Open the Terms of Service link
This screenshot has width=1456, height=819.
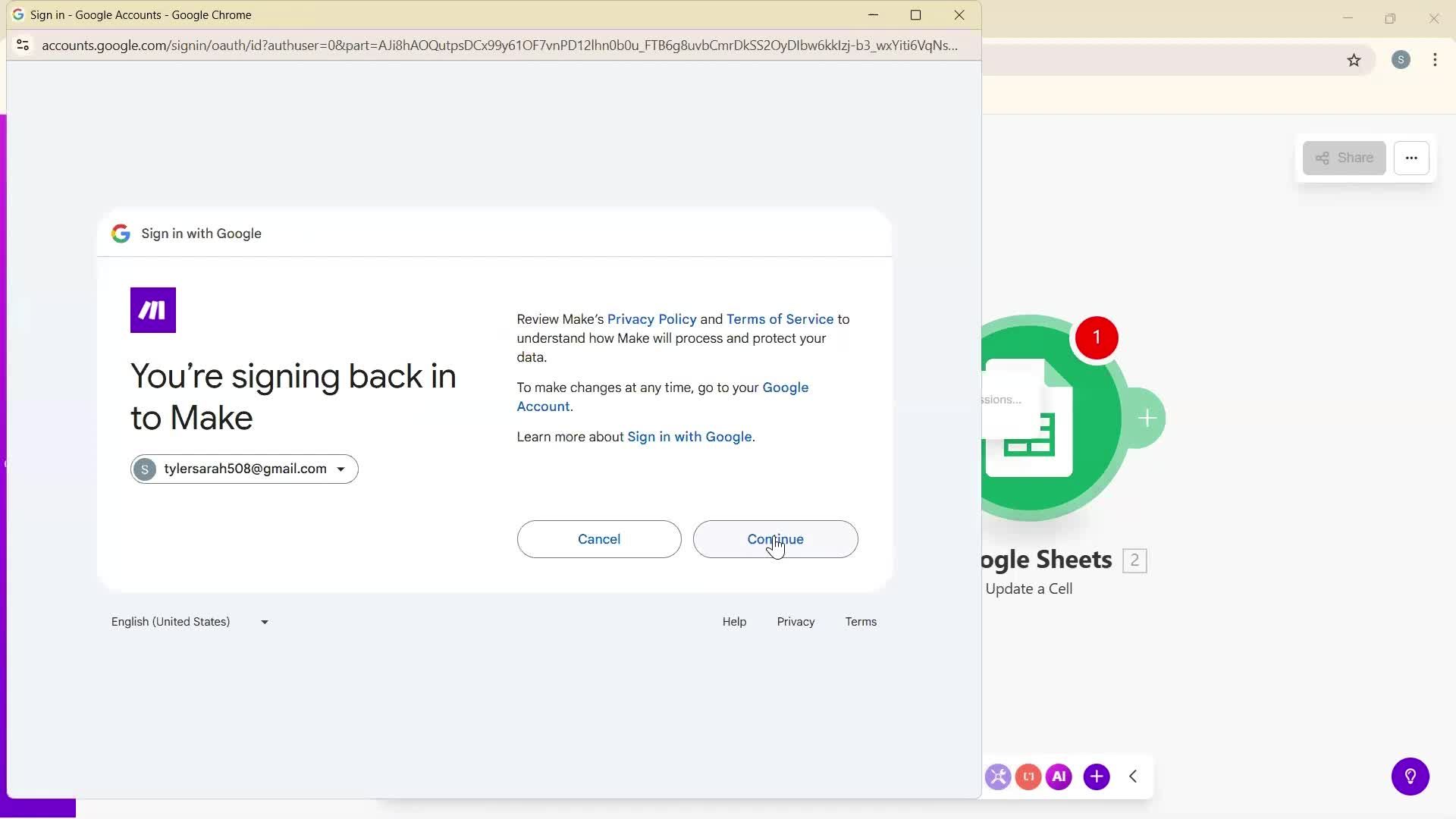[779, 318]
